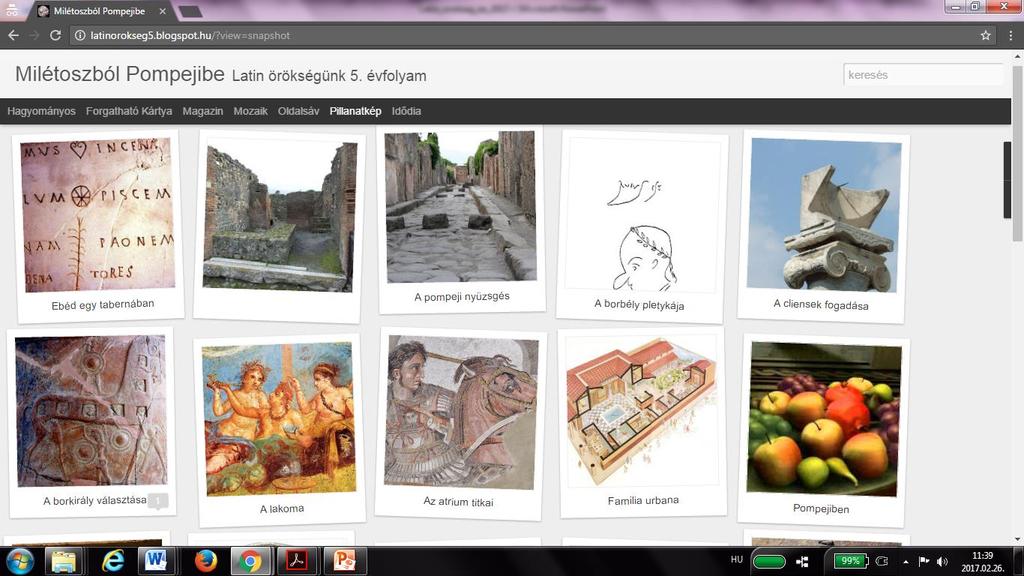Click the scrollbar down arrow

(x=1017, y=539)
